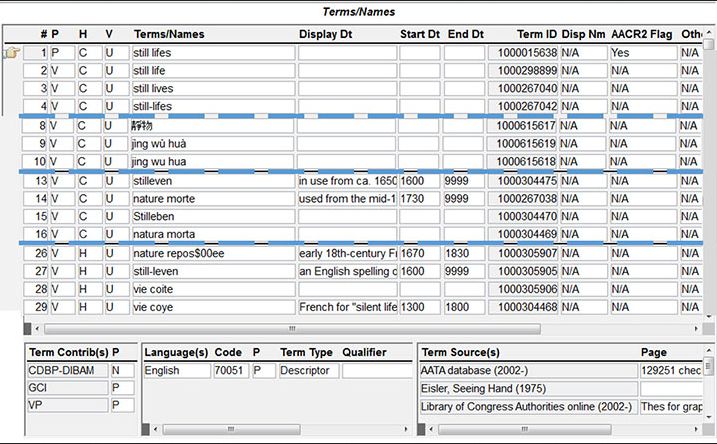Click the 'P' preferred flag in row 1
Viewport: 717px width, 444px height.
pyautogui.click(x=62, y=53)
